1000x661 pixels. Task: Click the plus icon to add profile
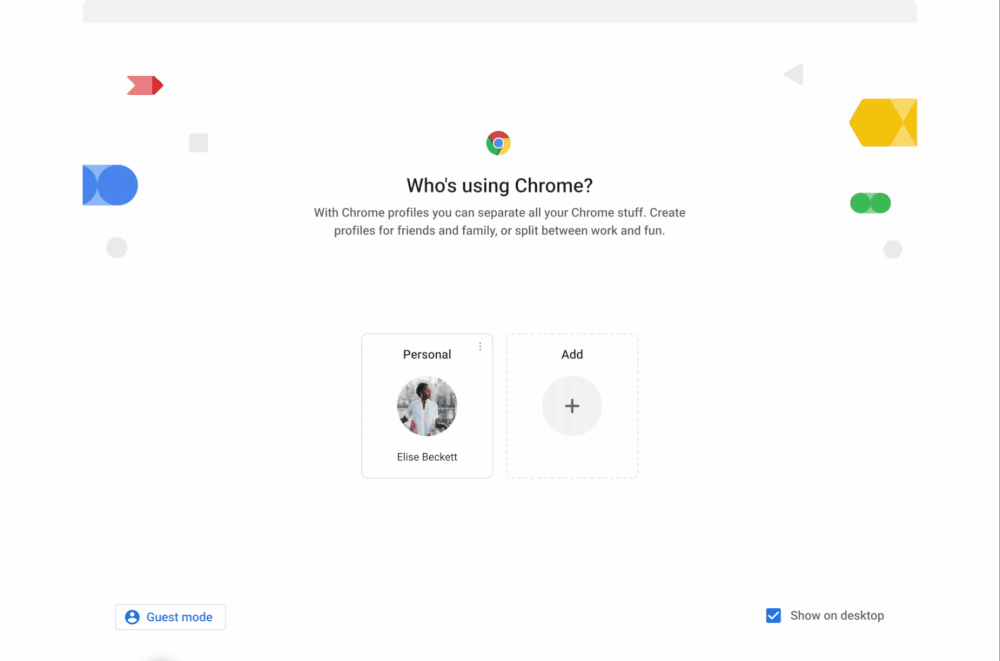(572, 406)
